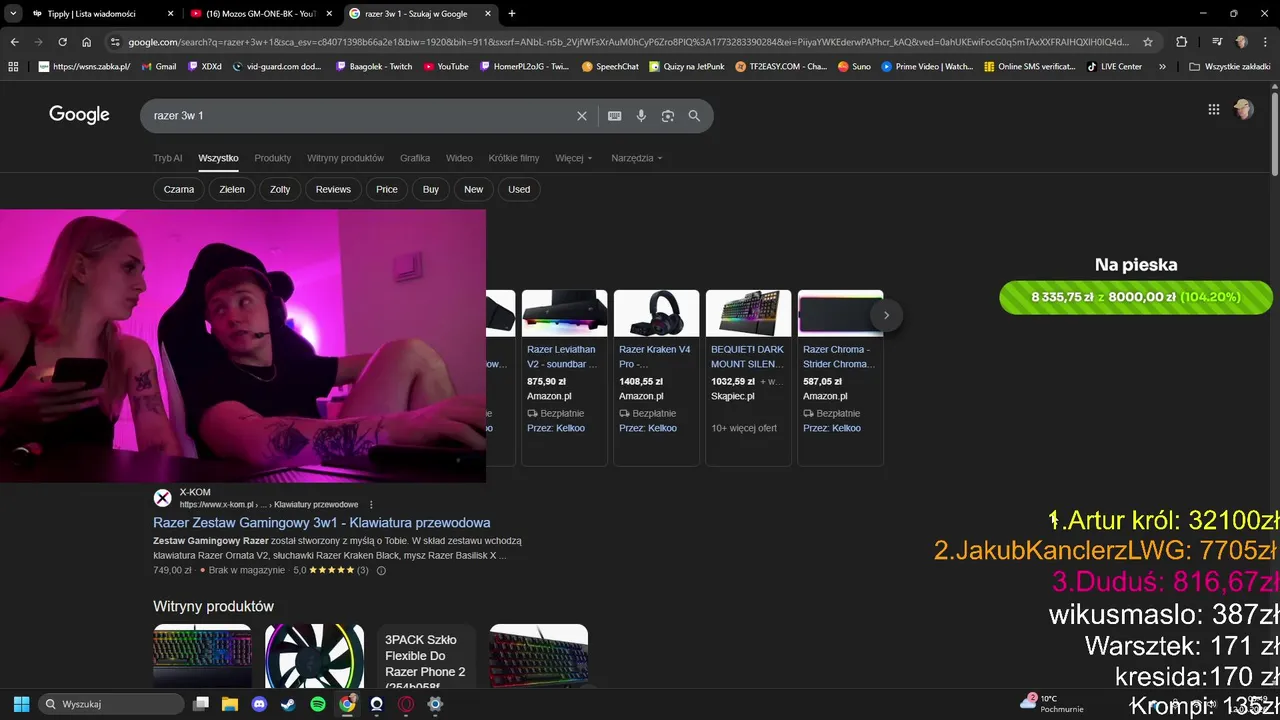
Task: Click the Windows taskbar search box
Action: tap(113, 704)
